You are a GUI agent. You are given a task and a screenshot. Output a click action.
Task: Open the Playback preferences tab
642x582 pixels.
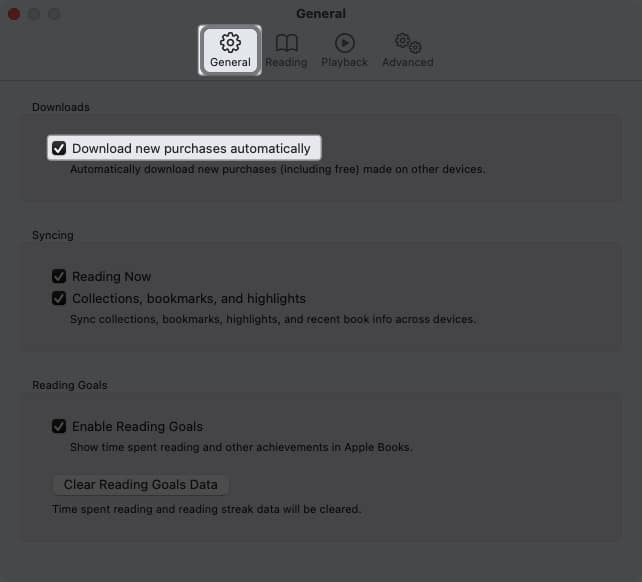point(344,50)
